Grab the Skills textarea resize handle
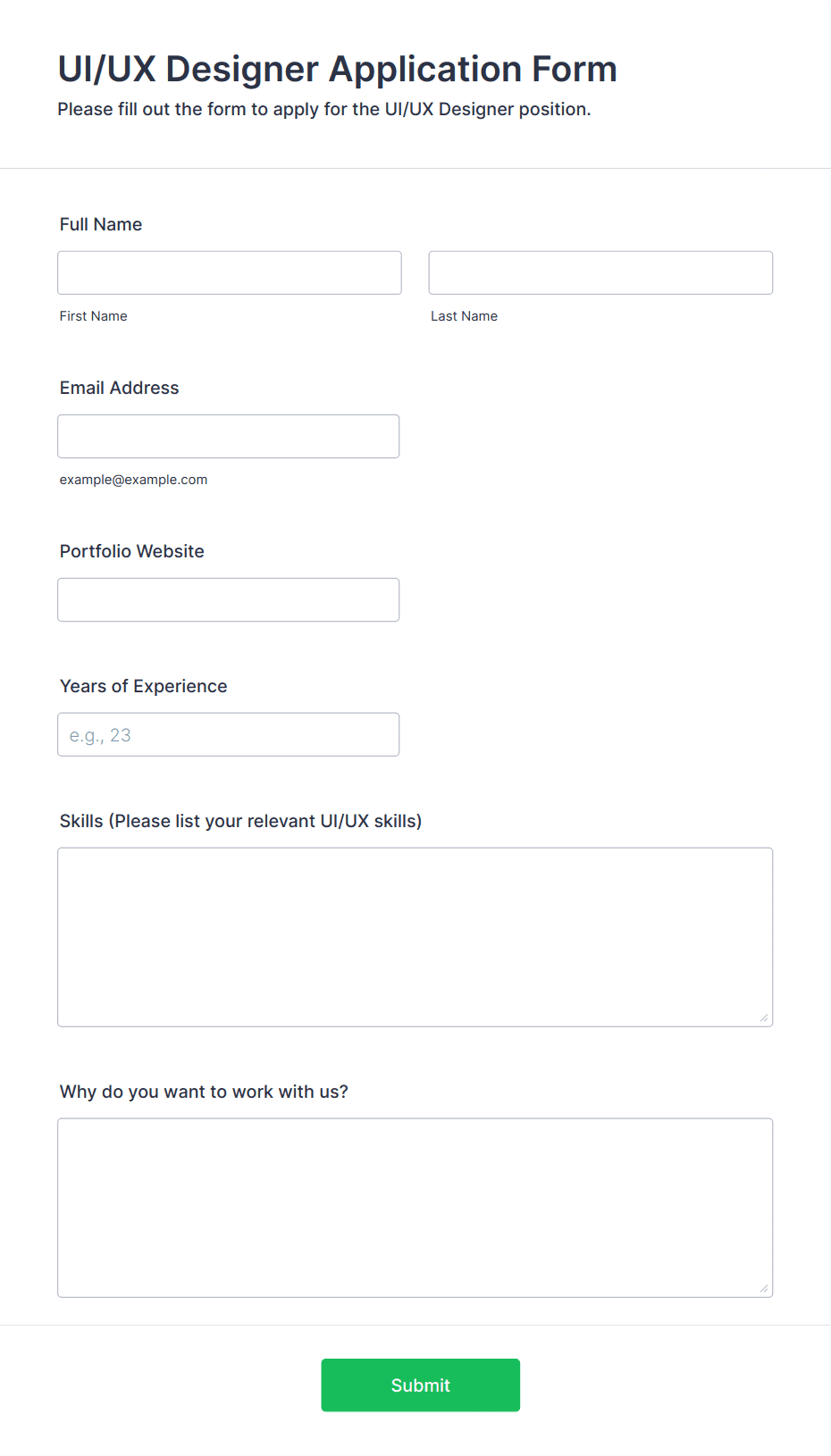Viewport: 831px width, 1456px height. click(x=764, y=1017)
